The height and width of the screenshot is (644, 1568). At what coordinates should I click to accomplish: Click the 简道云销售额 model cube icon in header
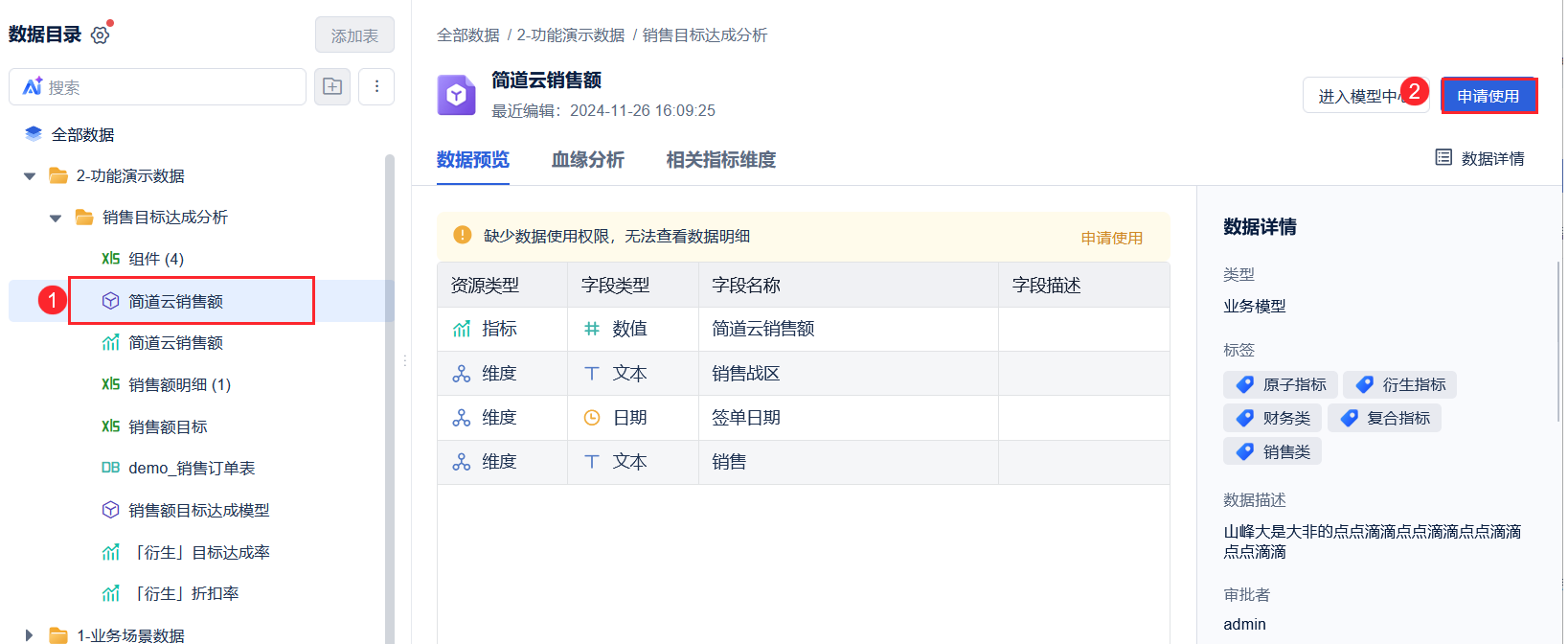456,95
